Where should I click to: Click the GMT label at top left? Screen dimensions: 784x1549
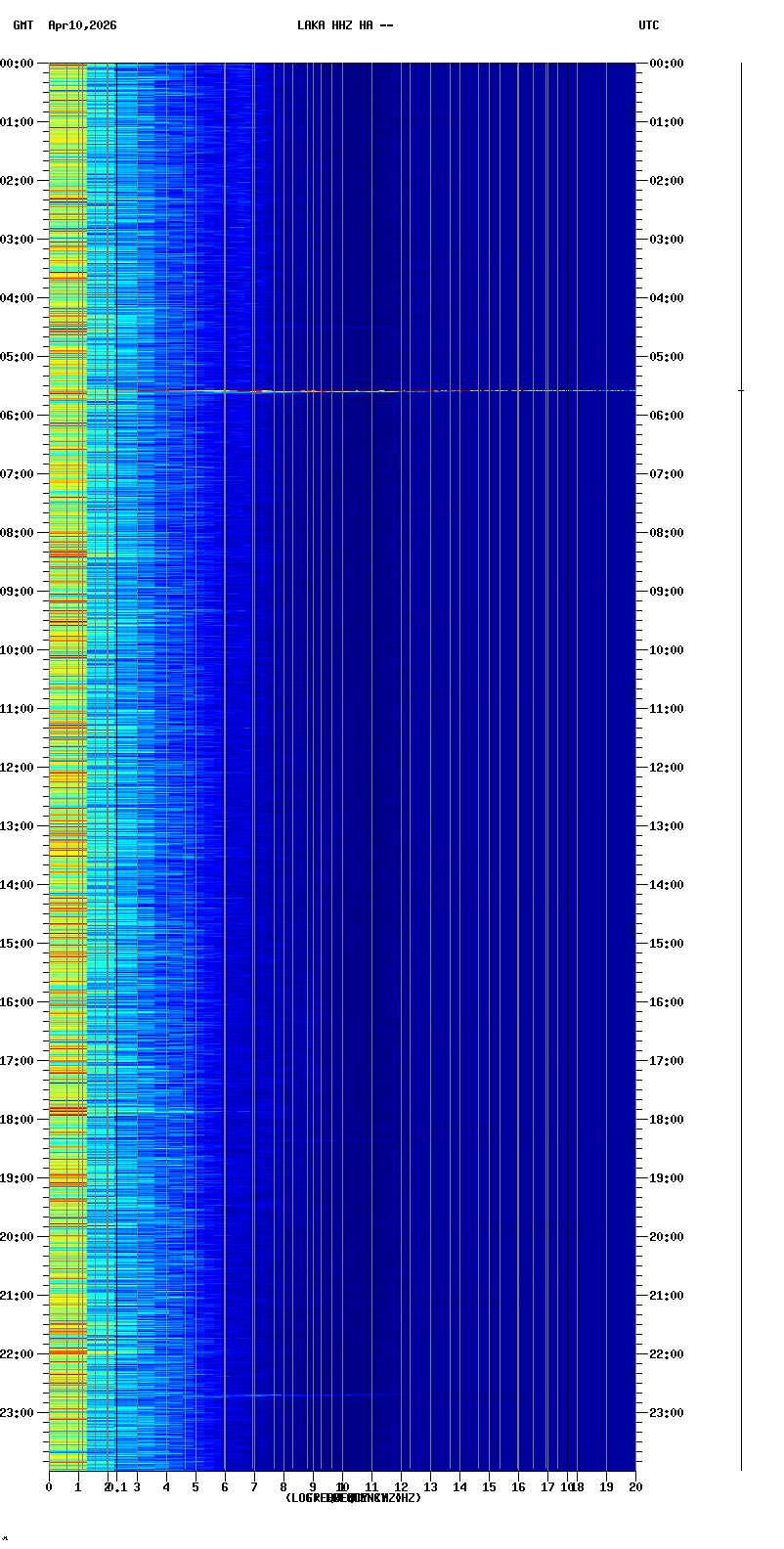pyautogui.click(x=22, y=25)
